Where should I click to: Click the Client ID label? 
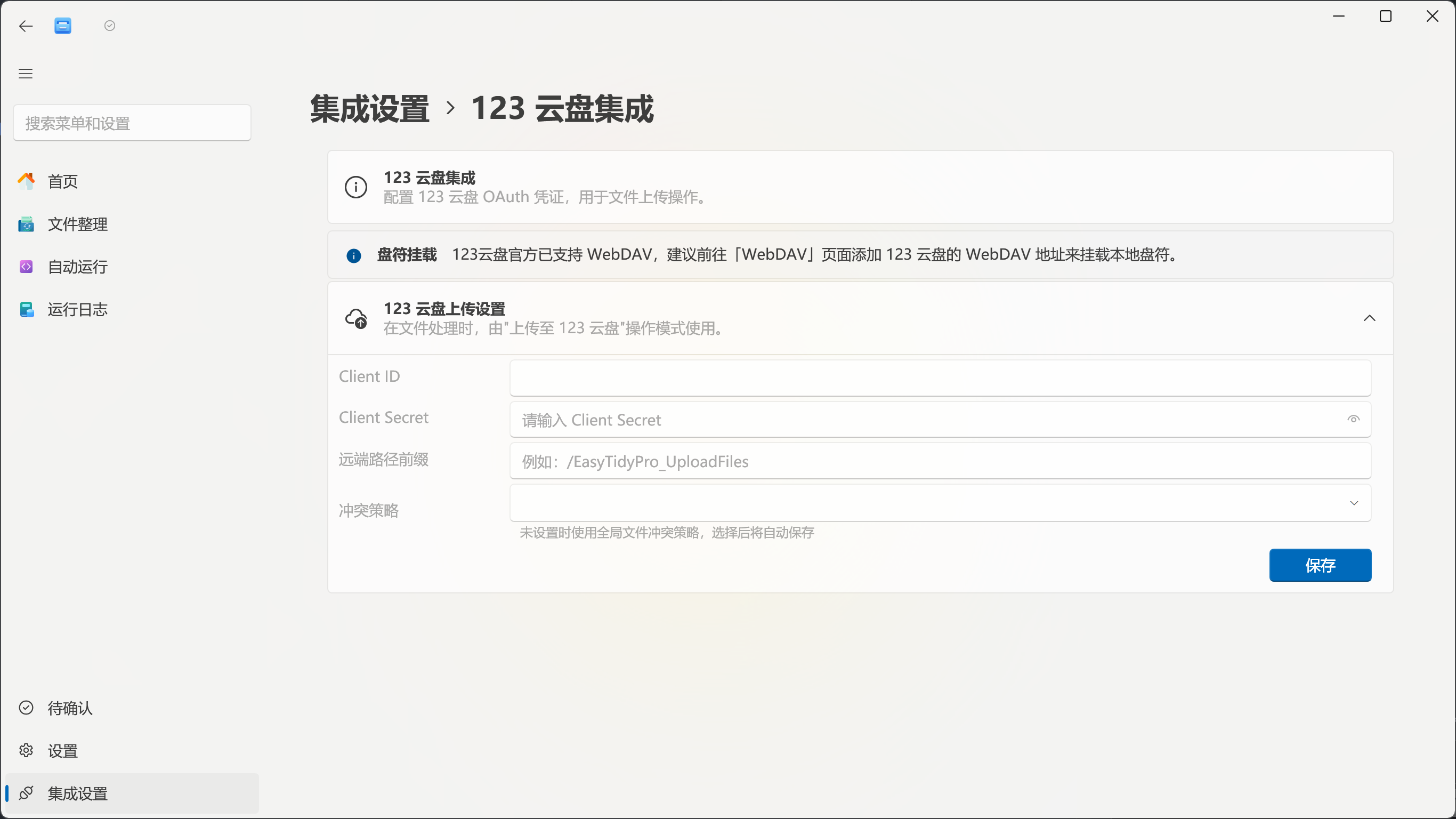[369, 376]
